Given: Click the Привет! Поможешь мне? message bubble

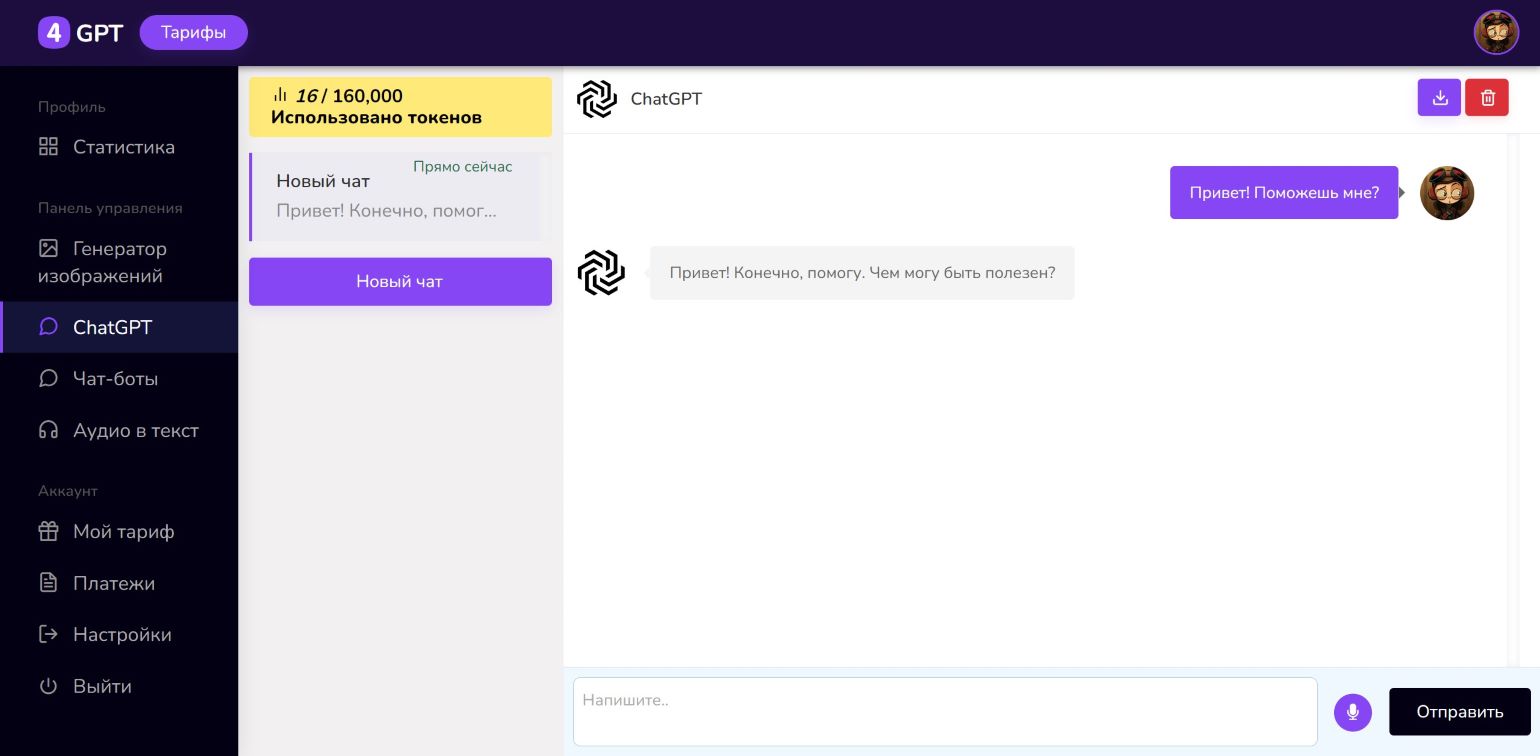Looking at the screenshot, I should (1284, 193).
